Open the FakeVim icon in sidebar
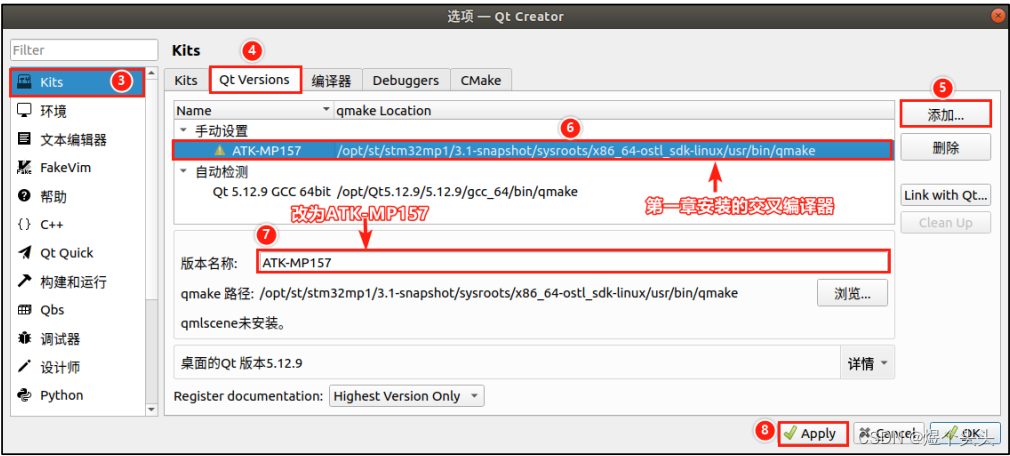Image resolution: width=1010 pixels, height=456 pixels. 24,167
